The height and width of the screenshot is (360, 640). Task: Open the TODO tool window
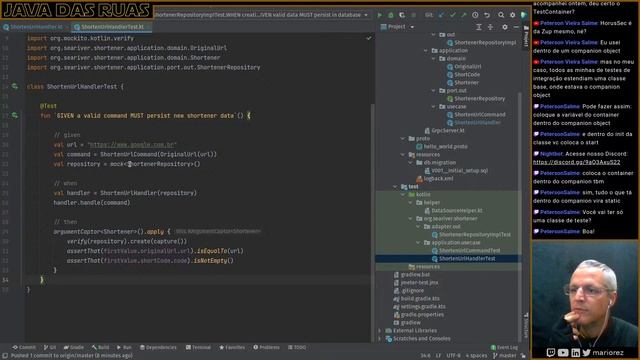297,347
